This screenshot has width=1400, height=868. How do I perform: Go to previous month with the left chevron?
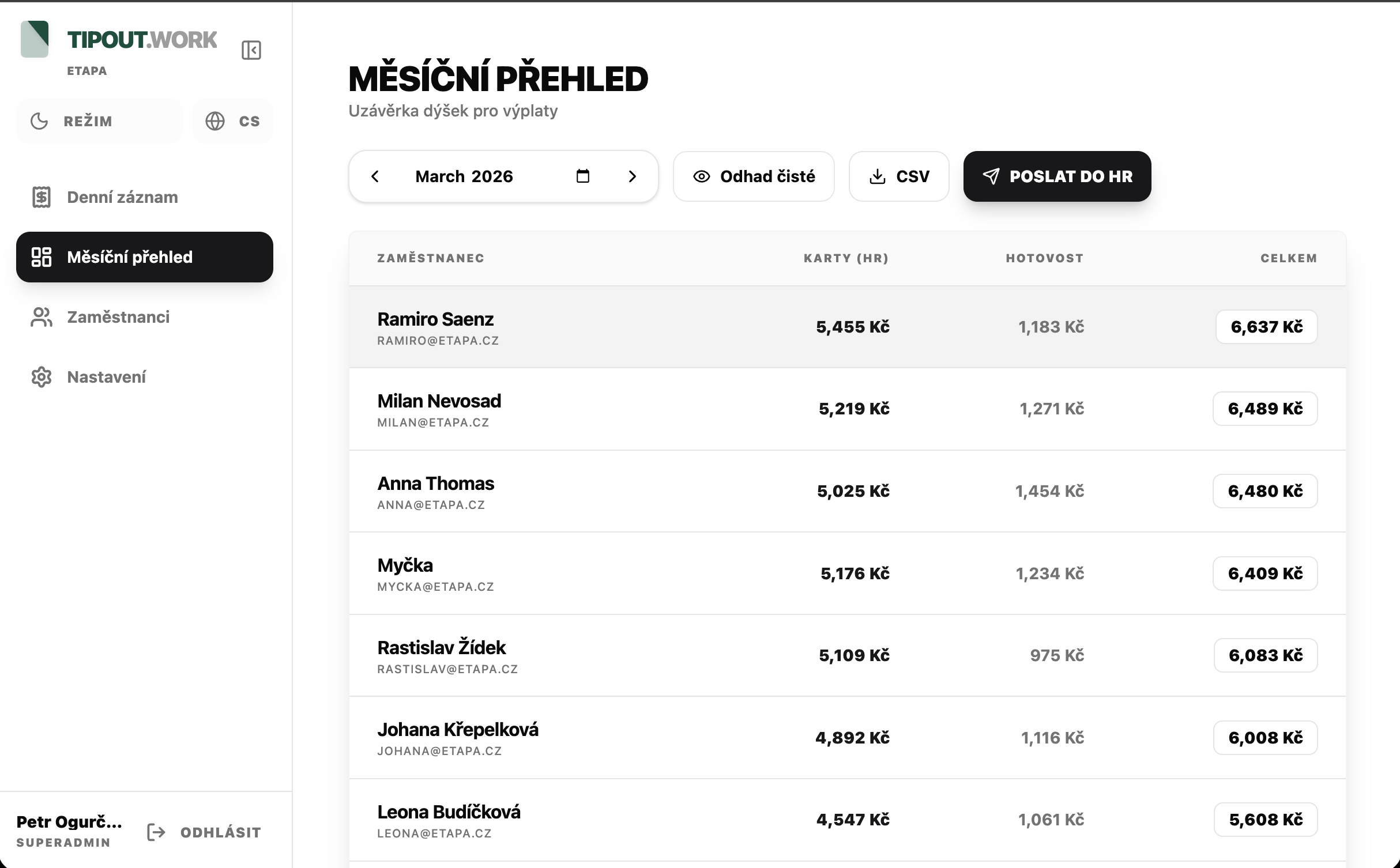(x=375, y=176)
